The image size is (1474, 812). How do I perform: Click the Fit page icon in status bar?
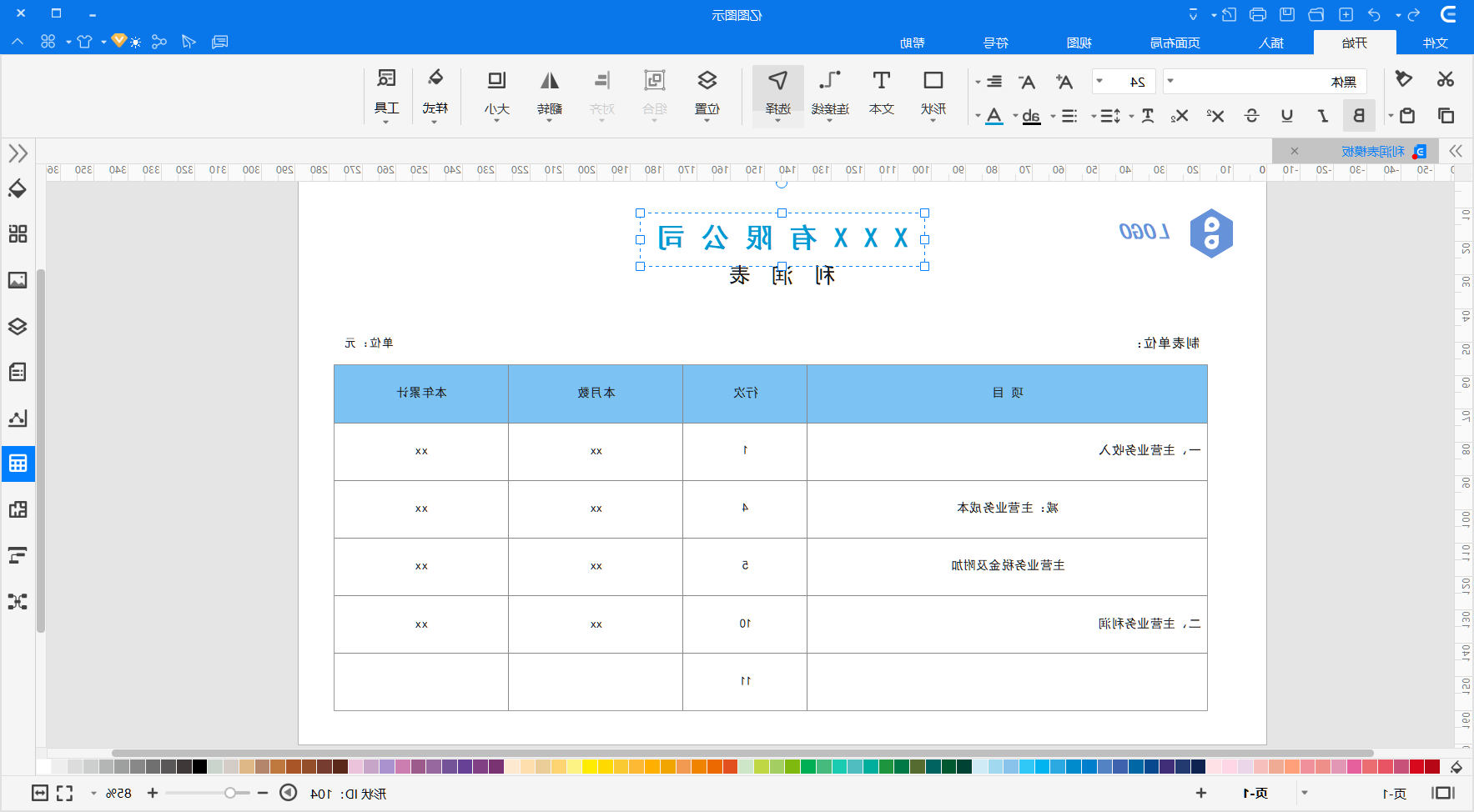point(40,793)
